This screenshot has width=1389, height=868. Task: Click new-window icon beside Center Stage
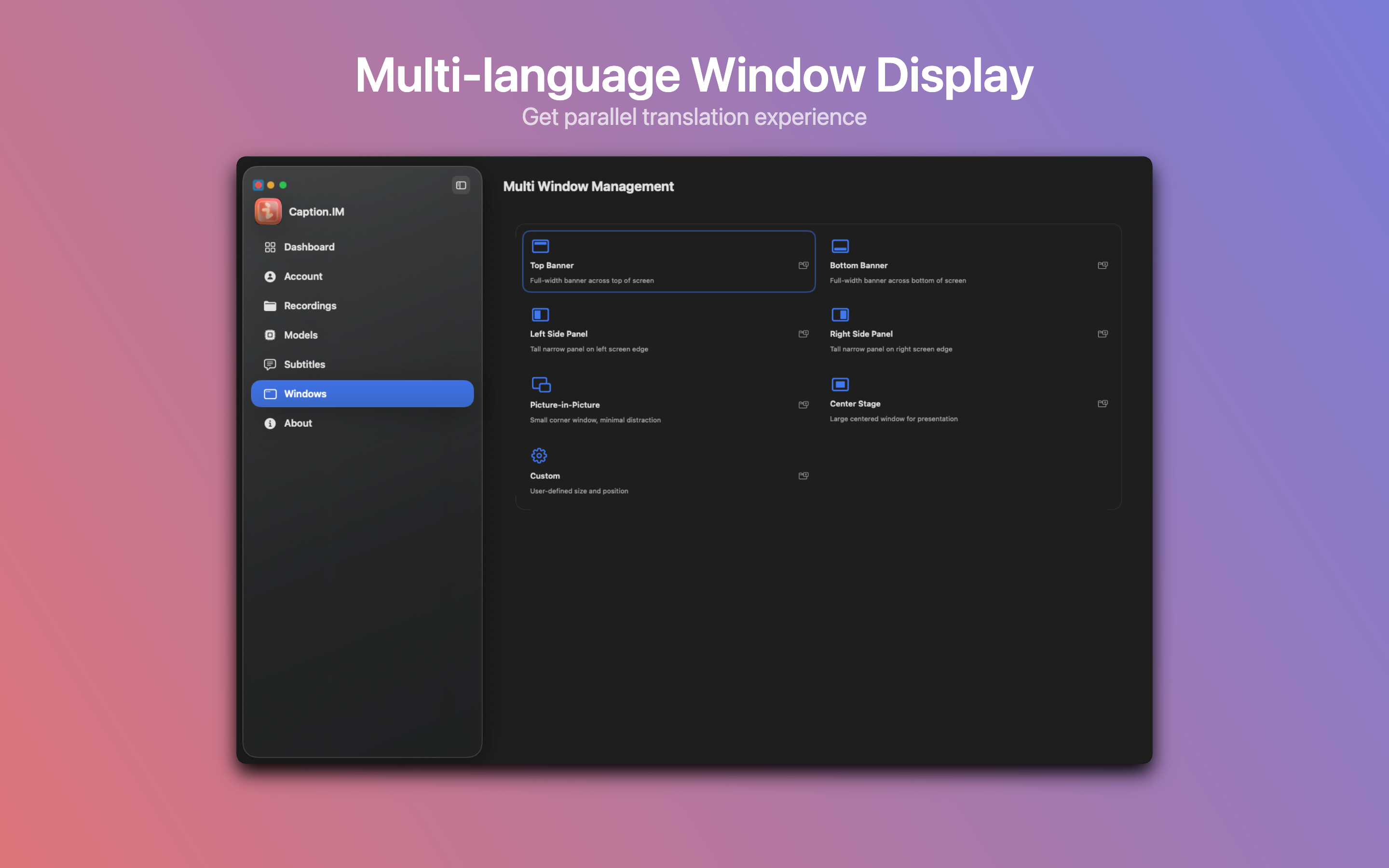pyautogui.click(x=1103, y=404)
